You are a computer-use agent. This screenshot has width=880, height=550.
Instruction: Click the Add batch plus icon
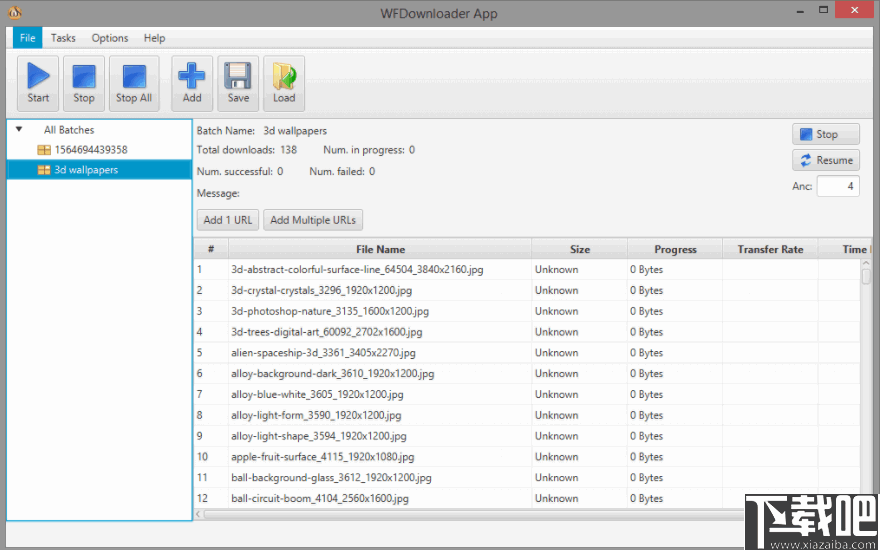tap(192, 75)
